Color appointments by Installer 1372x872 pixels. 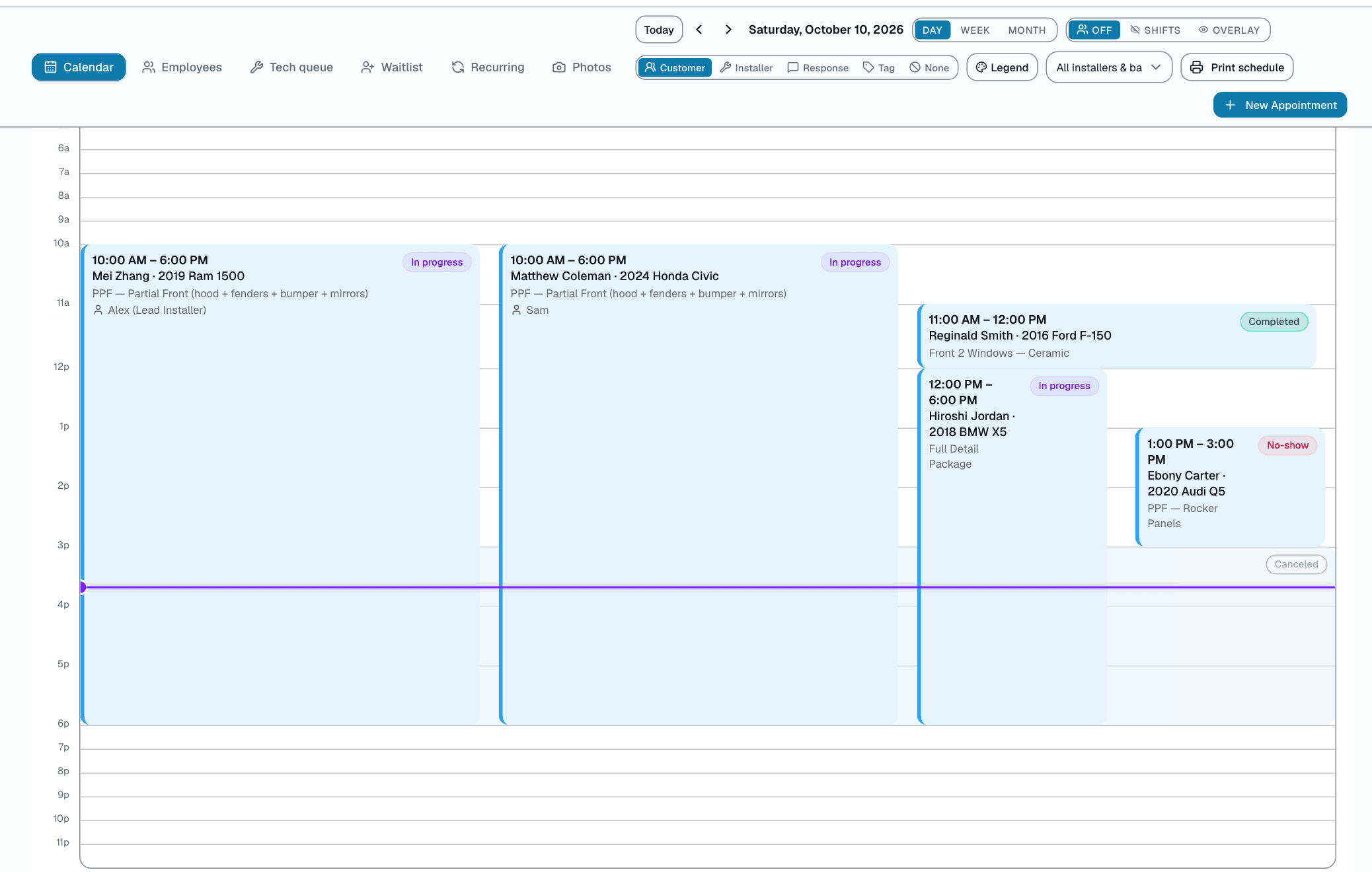pyautogui.click(x=746, y=67)
